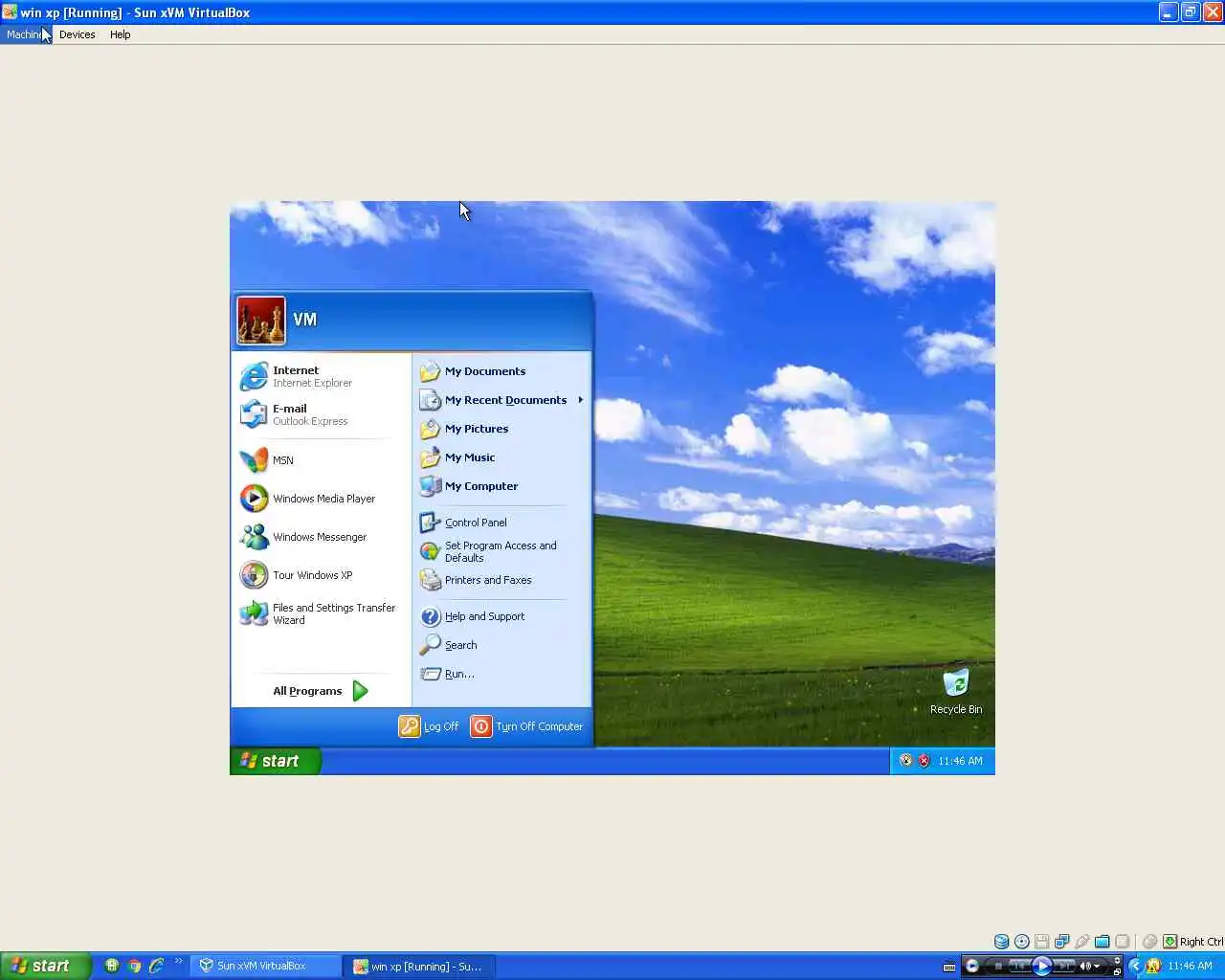Launch Internet Explorer from host quick launch

pos(156,966)
